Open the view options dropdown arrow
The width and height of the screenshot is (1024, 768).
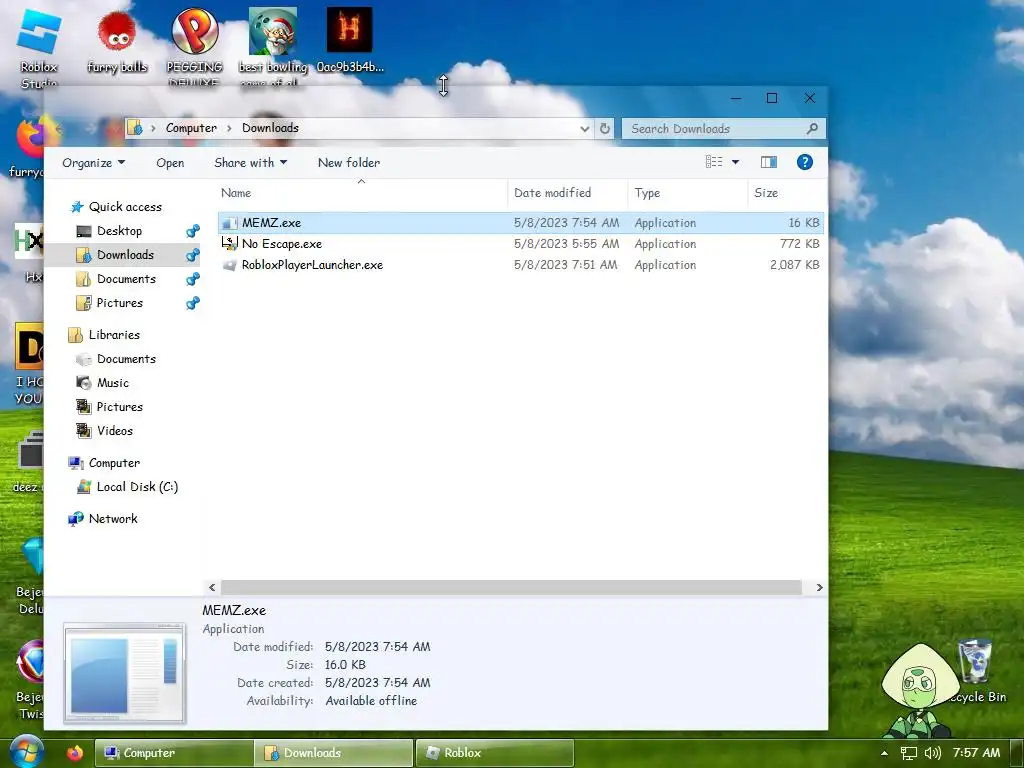tap(735, 162)
